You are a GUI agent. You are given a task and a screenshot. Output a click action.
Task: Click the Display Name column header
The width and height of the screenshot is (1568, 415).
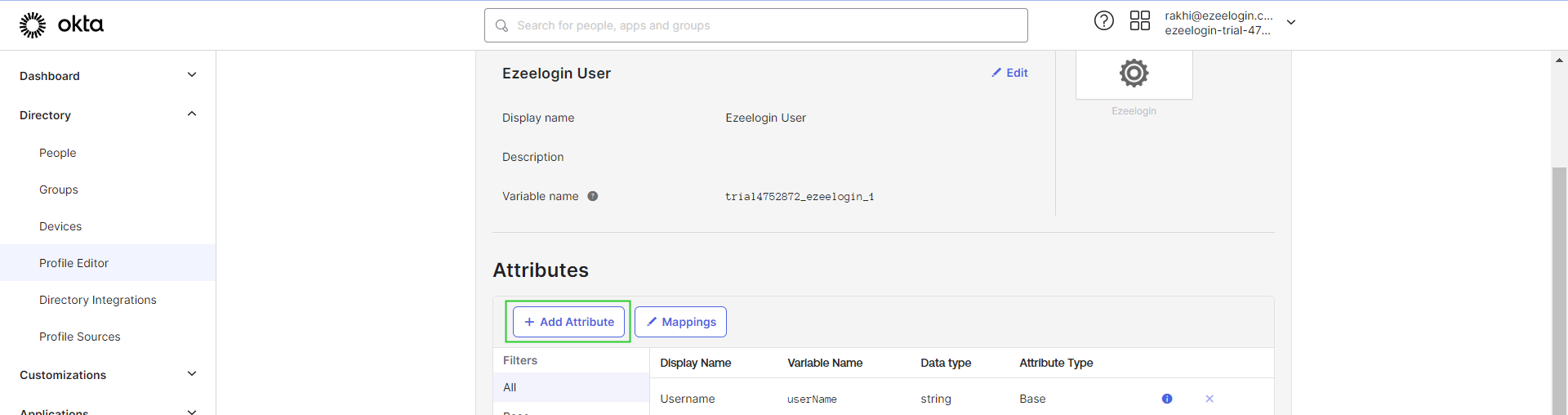[x=696, y=363]
